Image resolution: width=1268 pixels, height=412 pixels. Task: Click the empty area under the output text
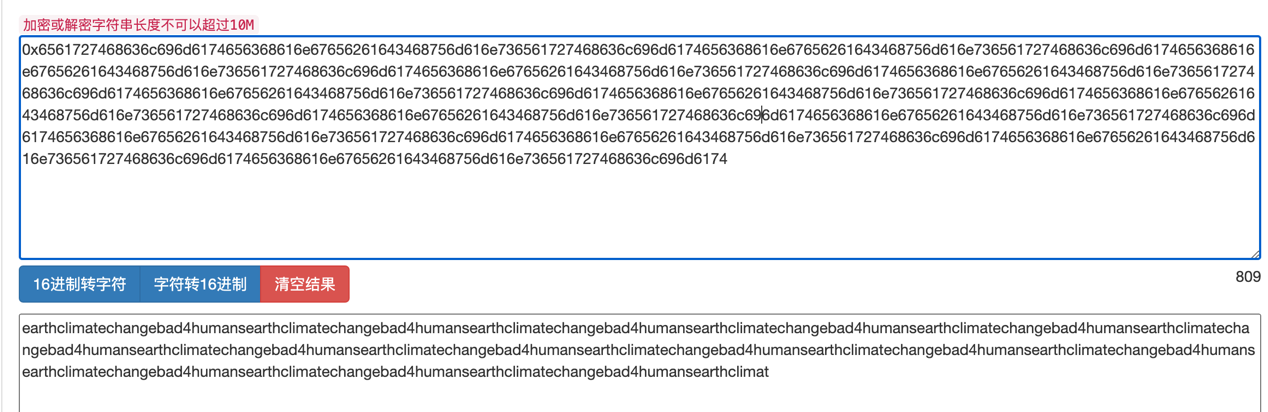(640, 398)
